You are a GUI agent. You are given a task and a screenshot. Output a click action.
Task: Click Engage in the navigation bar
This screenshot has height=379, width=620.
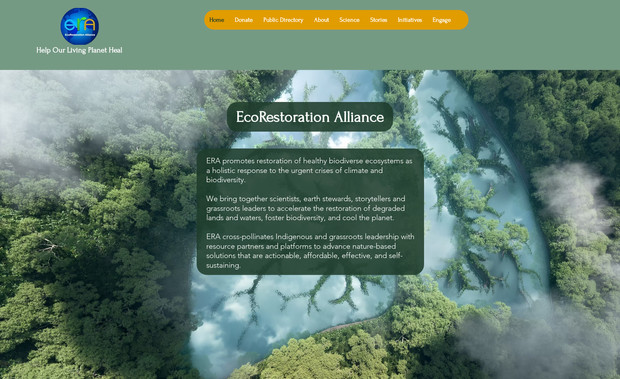click(441, 20)
